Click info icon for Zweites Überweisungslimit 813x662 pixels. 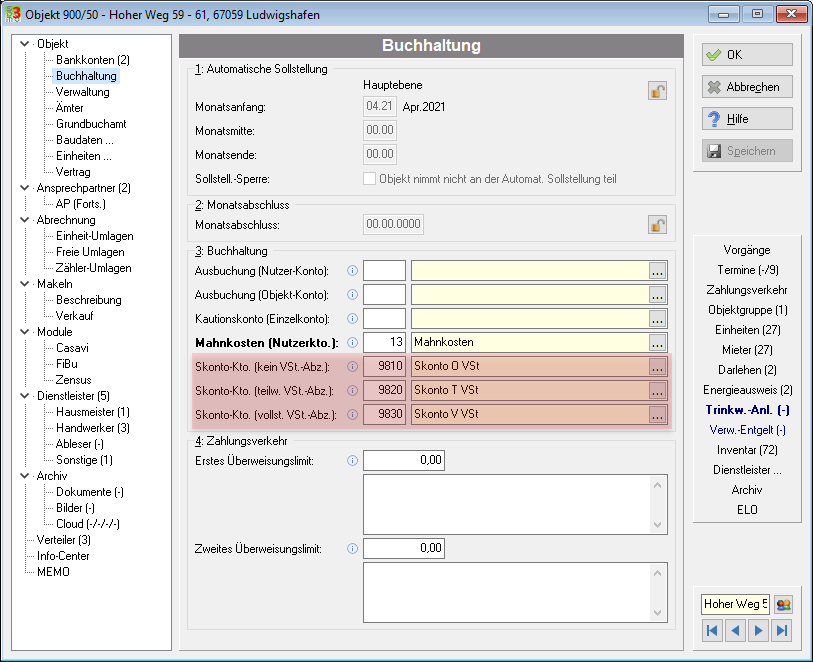(x=352, y=548)
